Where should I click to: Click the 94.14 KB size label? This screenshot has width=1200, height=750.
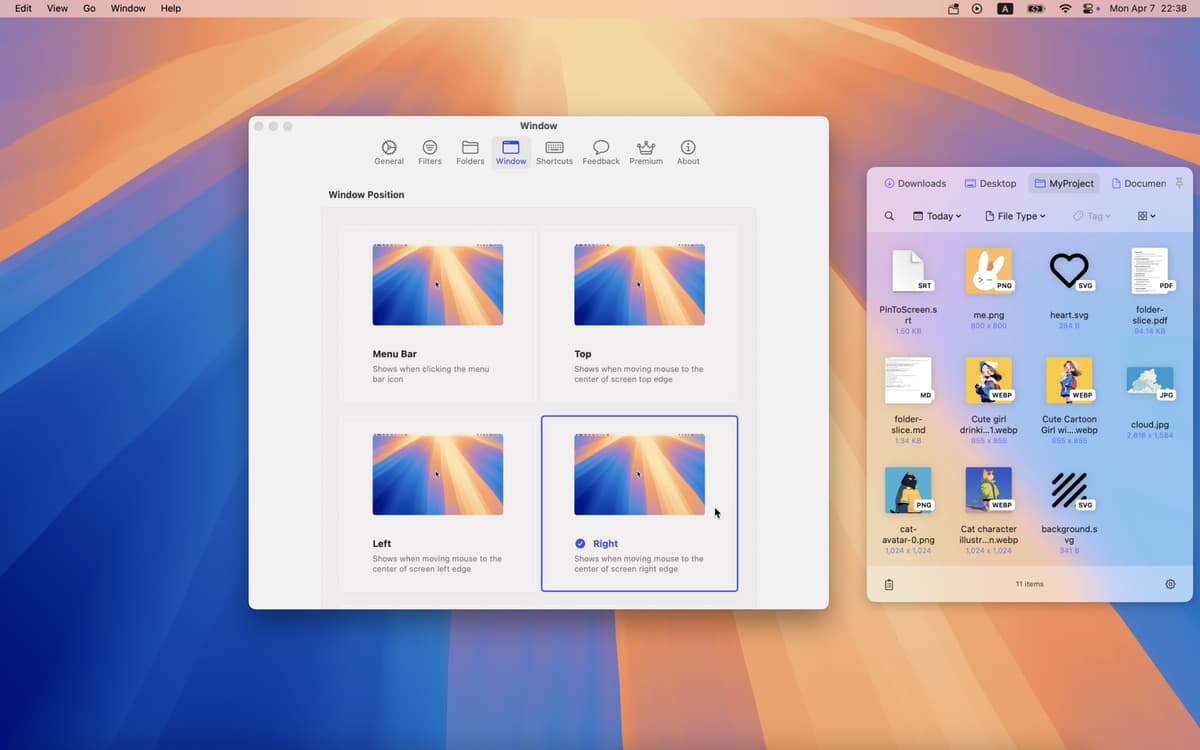pyautogui.click(x=1150, y=331)
